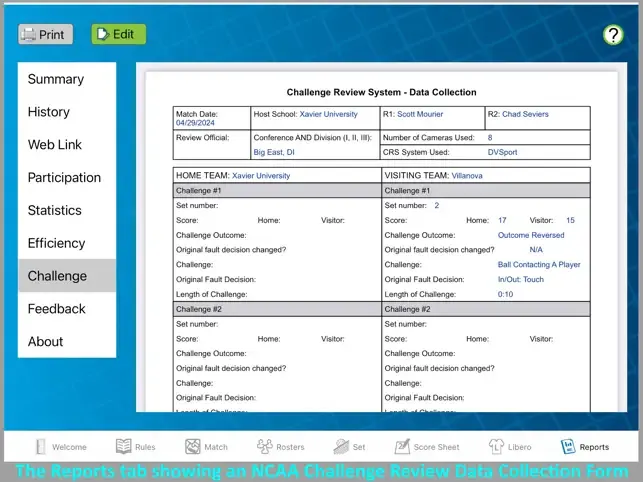Switch to the Rosters tab label
Screen dimensions: 643x482
[x=290, y=447]
